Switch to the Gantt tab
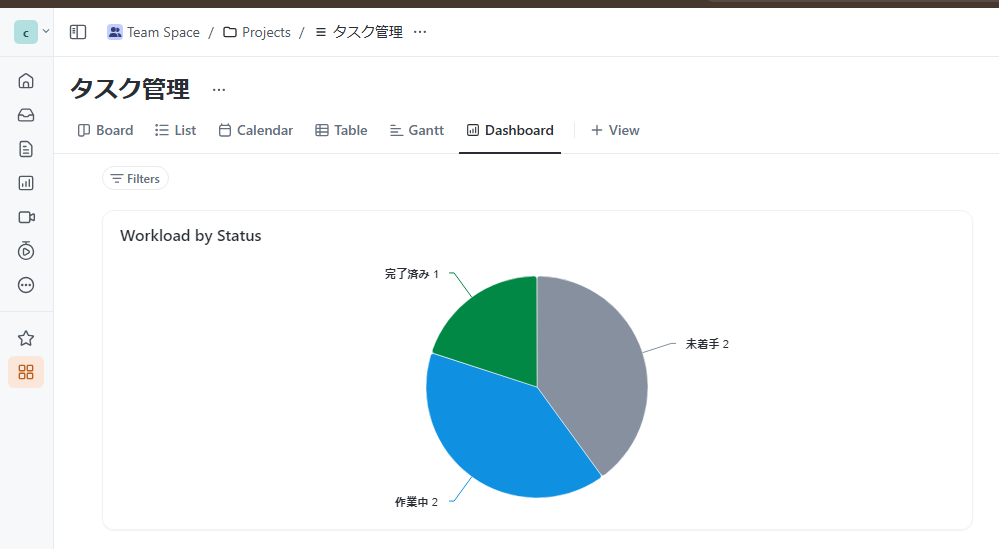The height and width of the screenshot is (549, 999). click(417, 130)
